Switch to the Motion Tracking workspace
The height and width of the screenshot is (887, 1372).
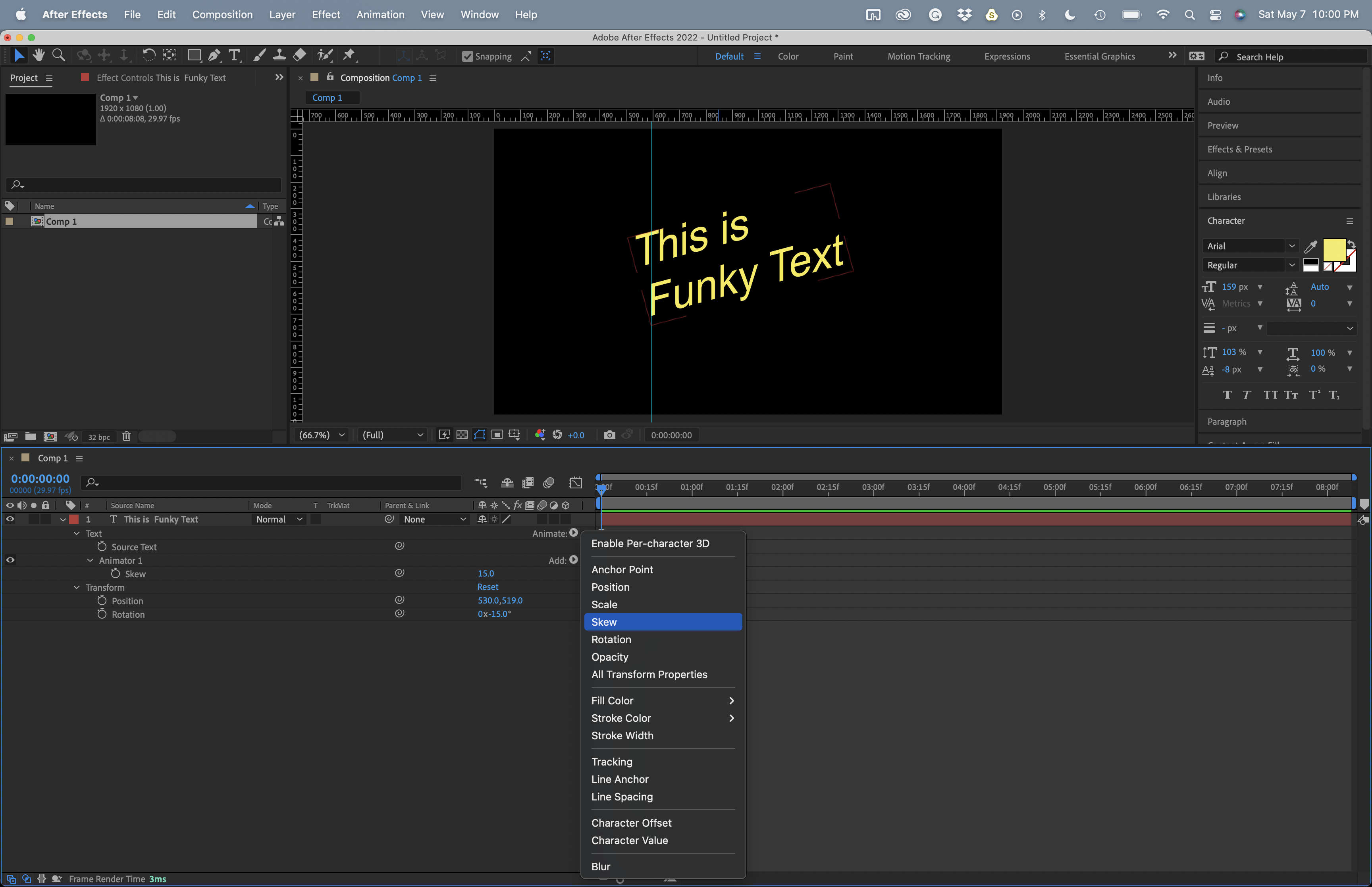point(918,56)
